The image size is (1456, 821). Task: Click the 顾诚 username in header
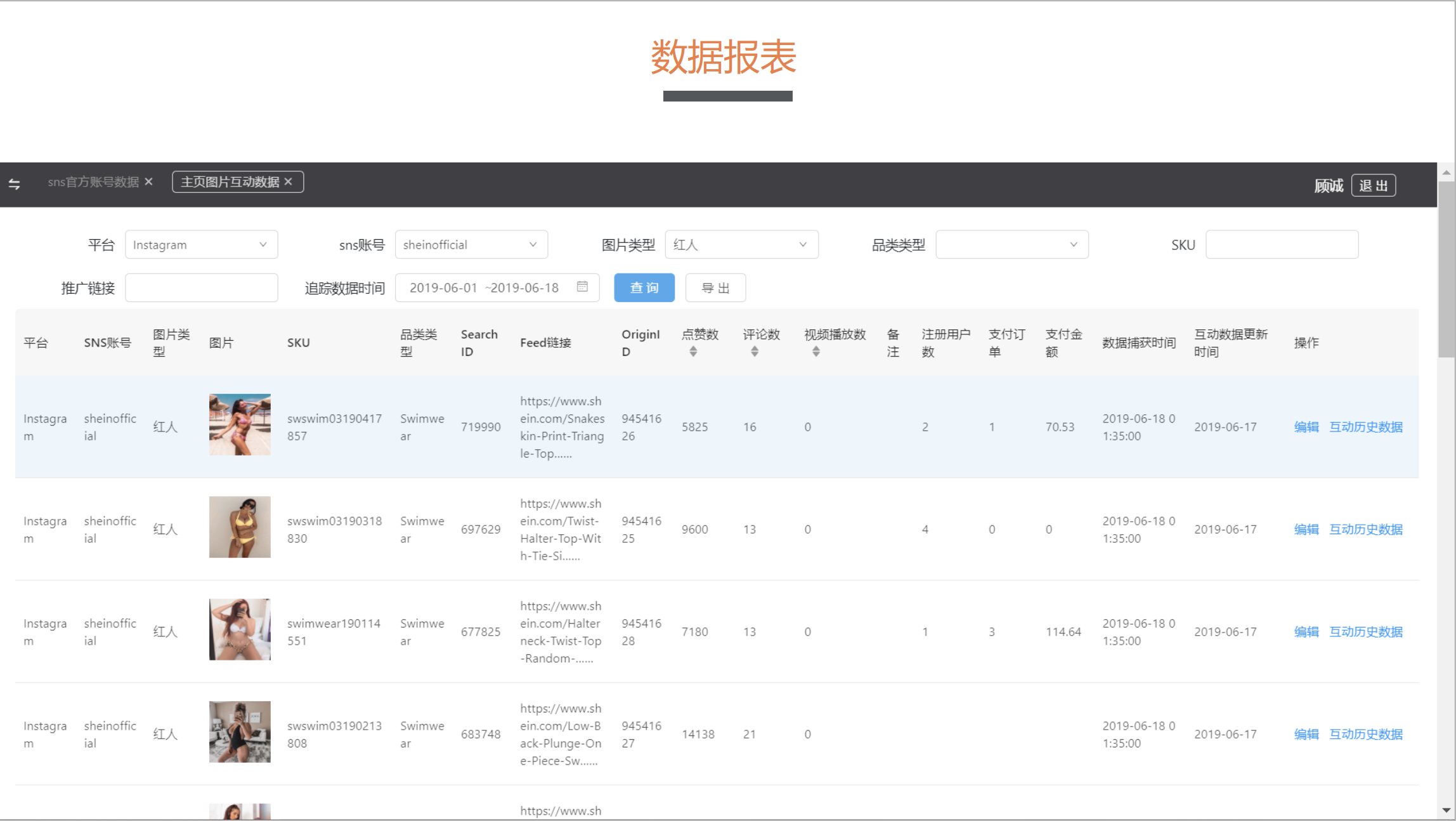click(x=1329, y=185)
